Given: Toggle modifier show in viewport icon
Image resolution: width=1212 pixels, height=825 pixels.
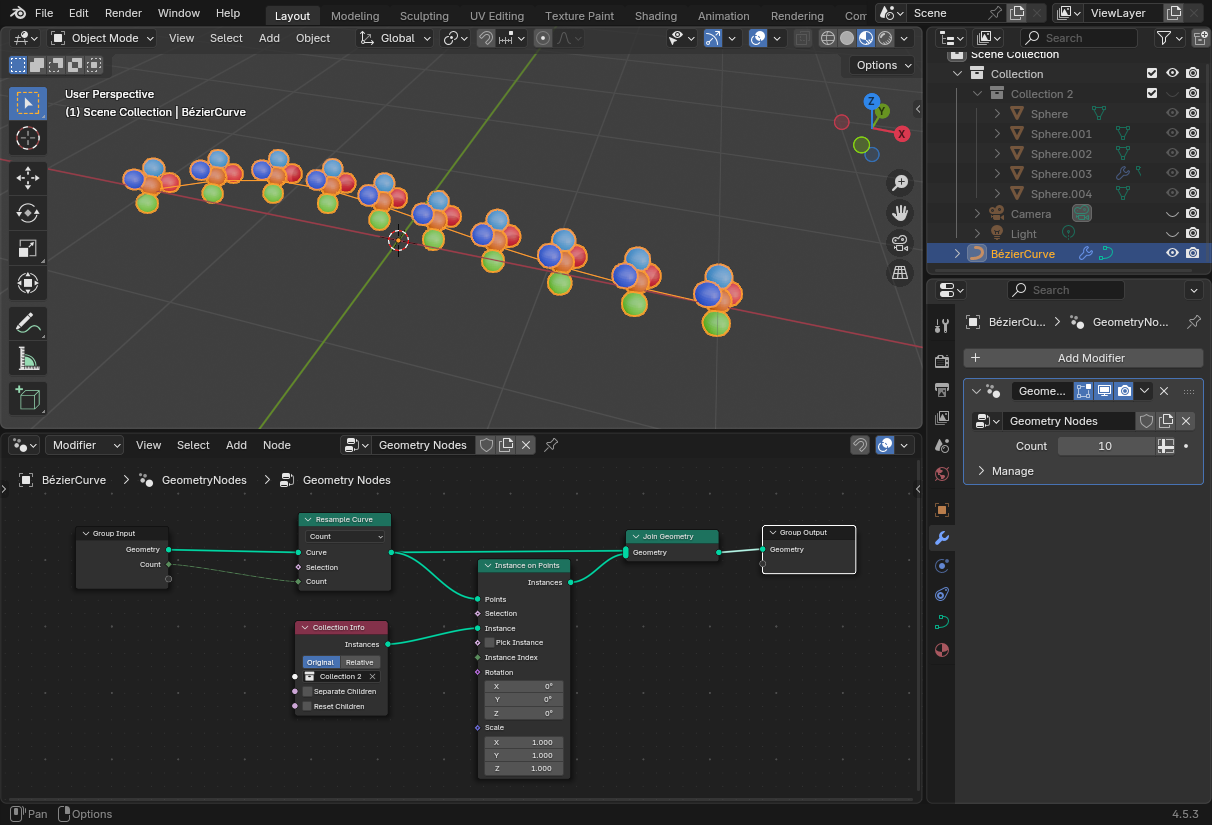Looking at the screenshot, I should pyautogui.click(x=1104, y=391).
